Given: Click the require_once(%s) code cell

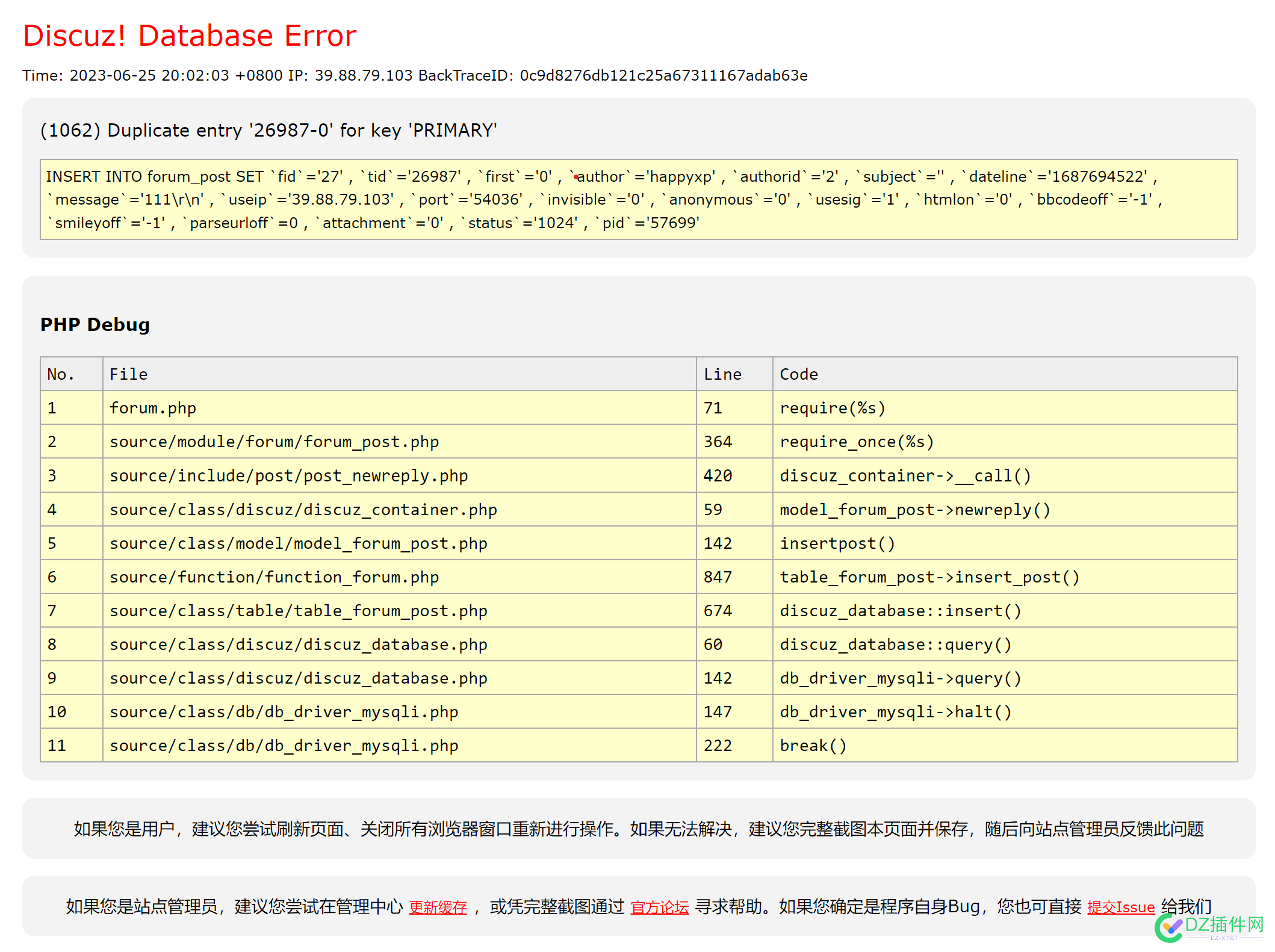Looking at the screenshot, I should 1005,442.
